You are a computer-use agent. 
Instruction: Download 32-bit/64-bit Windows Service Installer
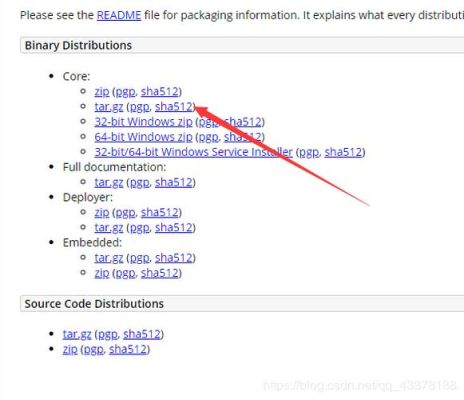pos(193,152)
